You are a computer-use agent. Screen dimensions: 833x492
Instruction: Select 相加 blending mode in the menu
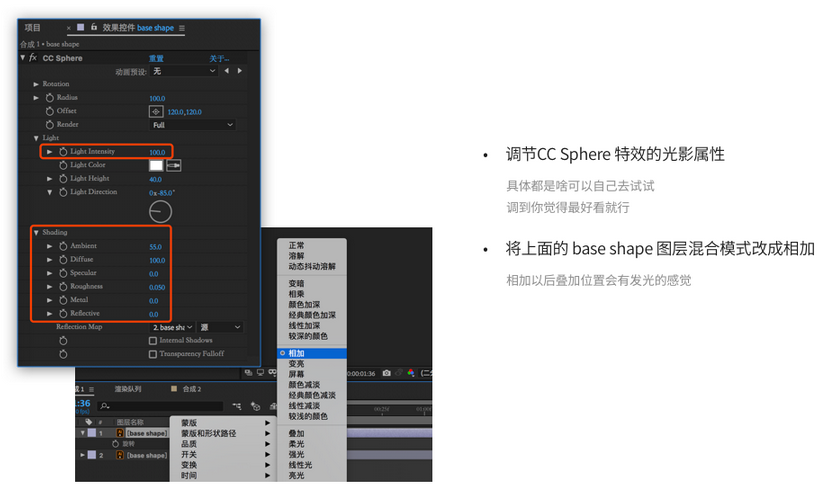(297, 354)
